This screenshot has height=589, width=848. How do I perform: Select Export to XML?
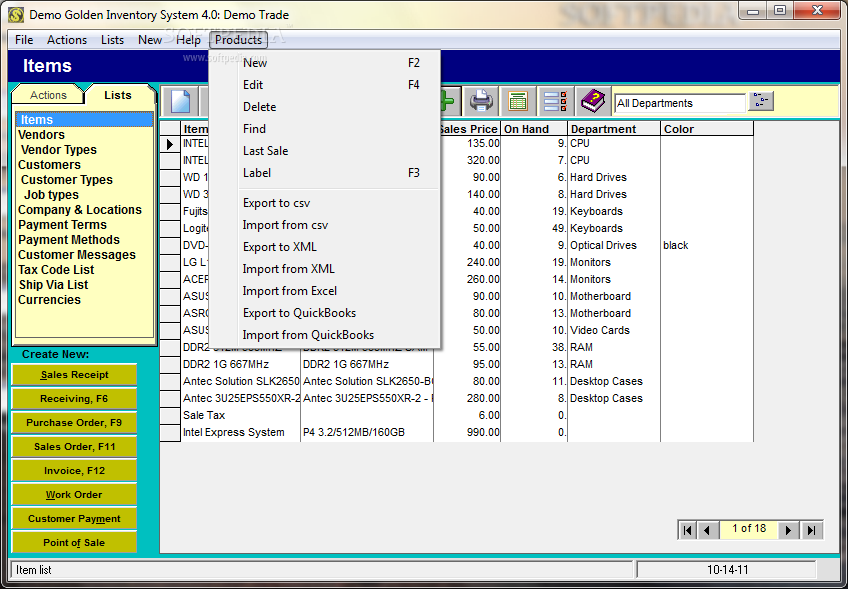[324, 247]
